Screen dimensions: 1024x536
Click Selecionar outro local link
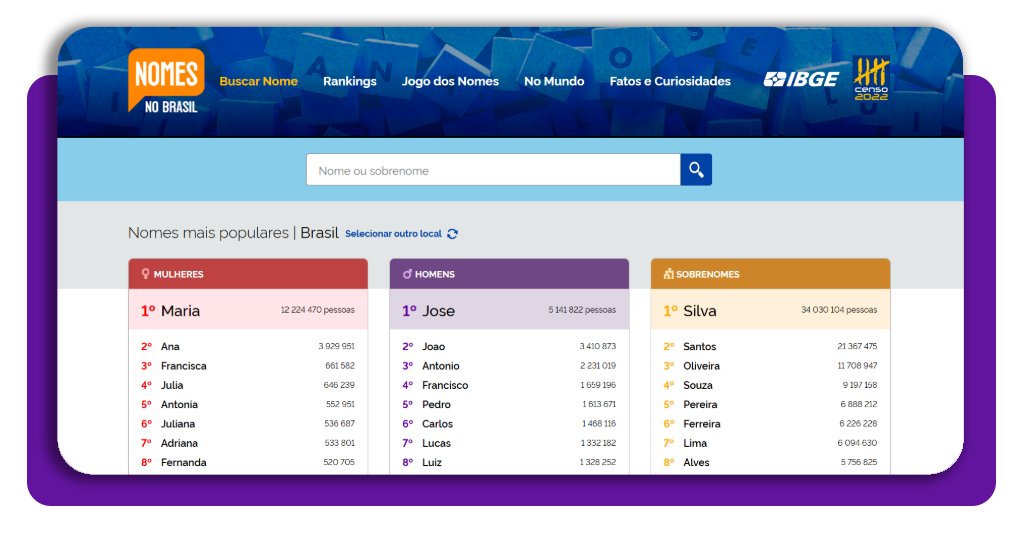393,234
